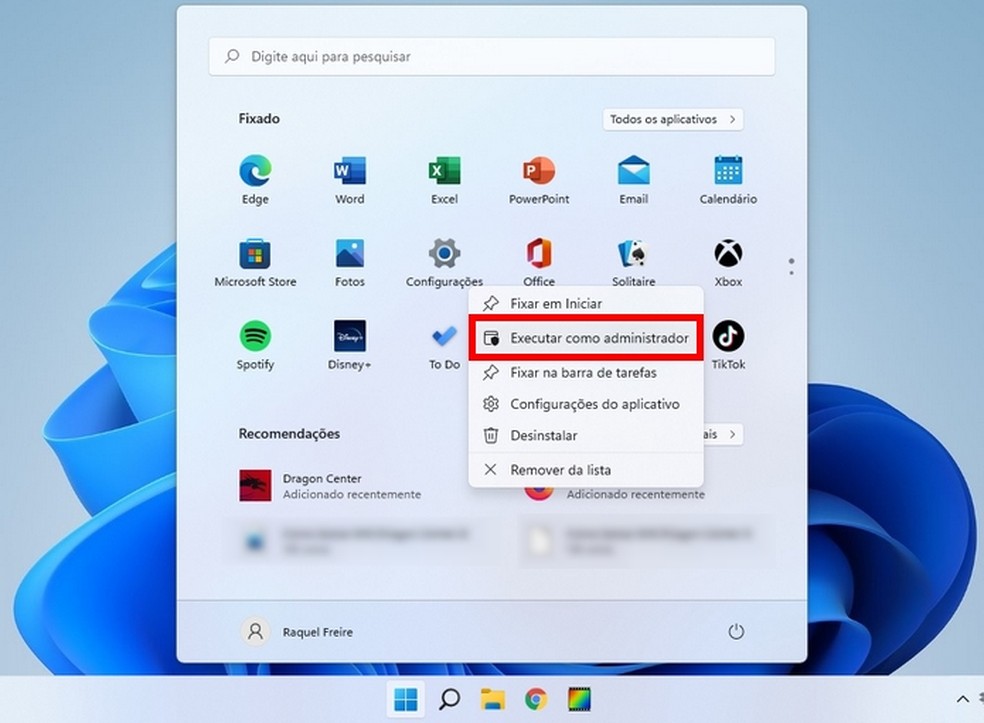Click the search magnifier in search box

[232, 56]
